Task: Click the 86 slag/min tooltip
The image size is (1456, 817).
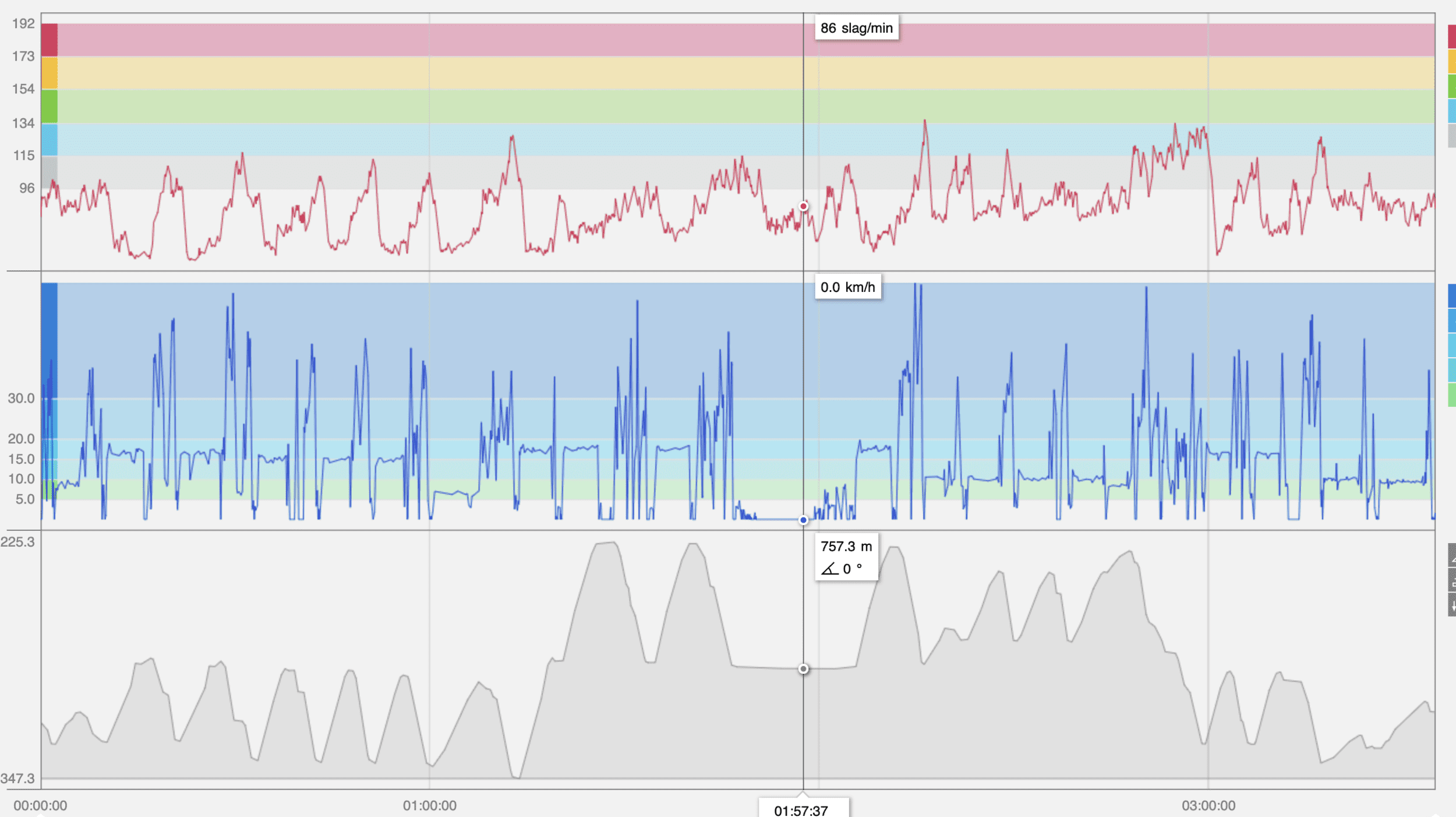Action: click(856, 28)
